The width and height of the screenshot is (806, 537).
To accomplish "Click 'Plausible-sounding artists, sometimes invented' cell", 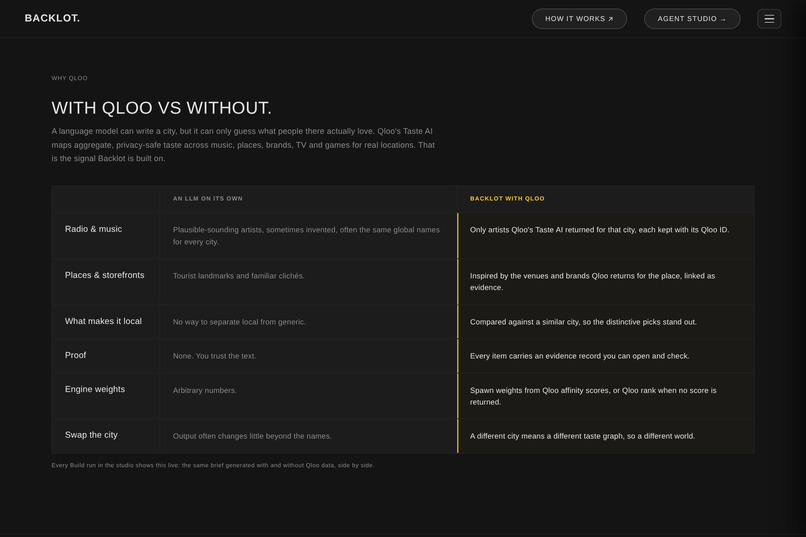I will [306, 236].
